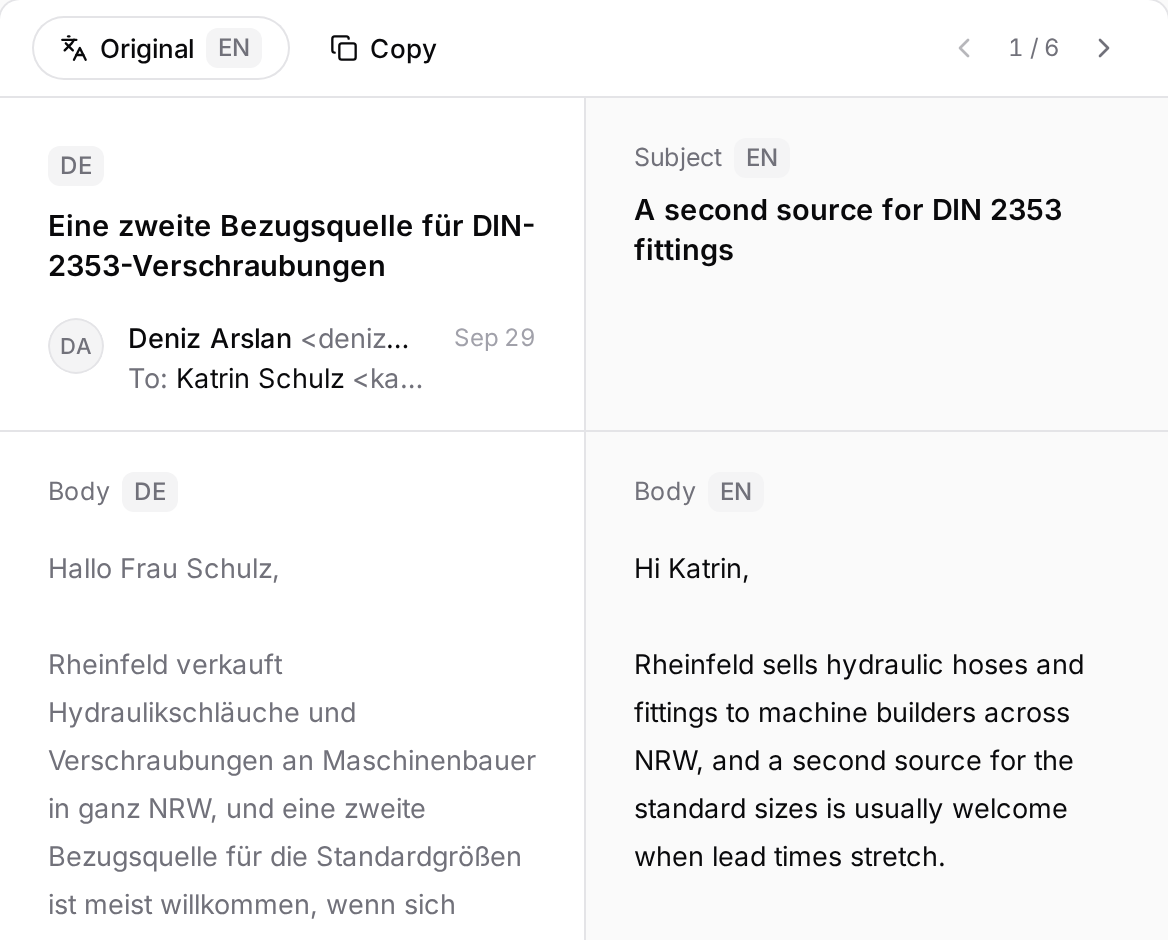Click the 1 / 6 page counter
The image size is (1168, 940).
pos(1033,48)
